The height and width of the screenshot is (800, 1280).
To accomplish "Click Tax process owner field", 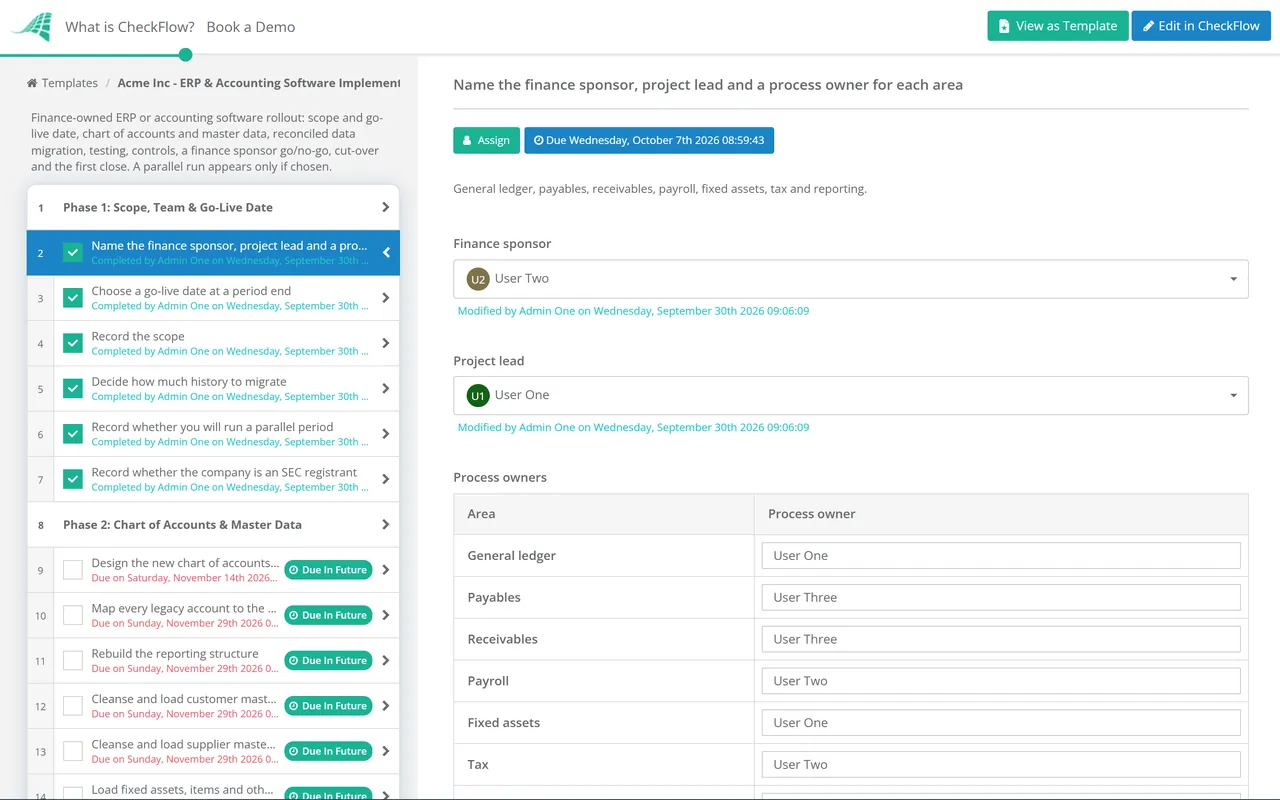I will [1001, 765].
